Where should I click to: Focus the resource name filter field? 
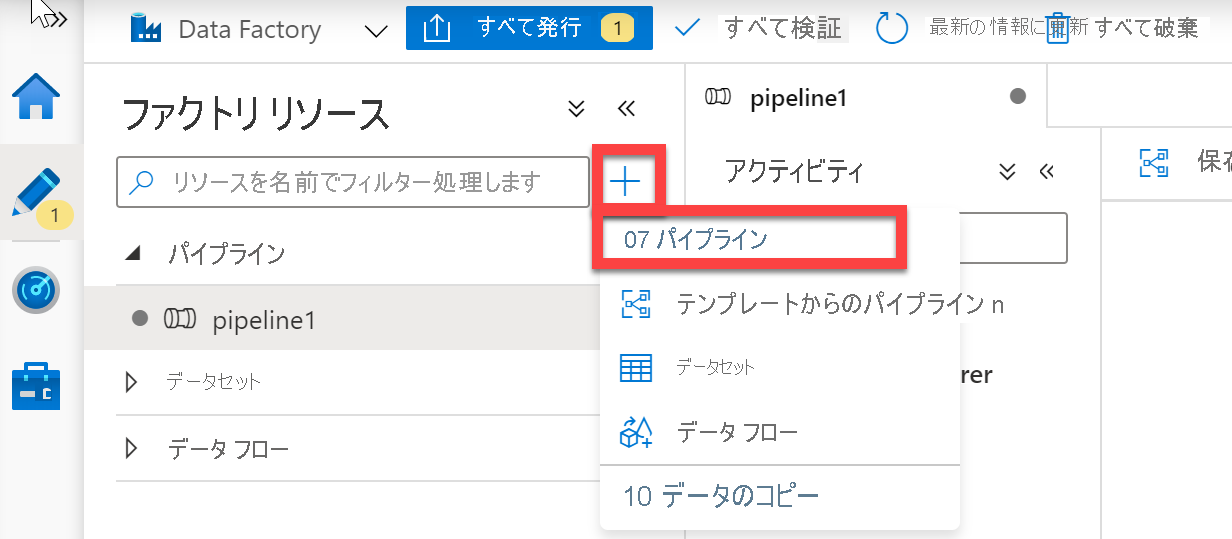(x=353, y=182)
